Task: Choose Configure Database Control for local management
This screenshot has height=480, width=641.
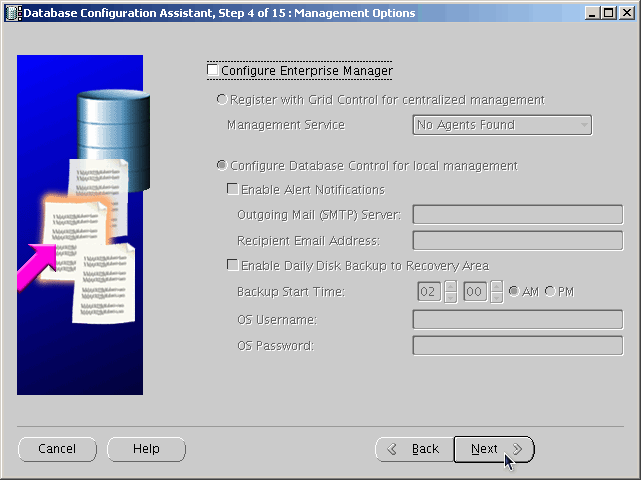Action: click(x=222, y=165)
